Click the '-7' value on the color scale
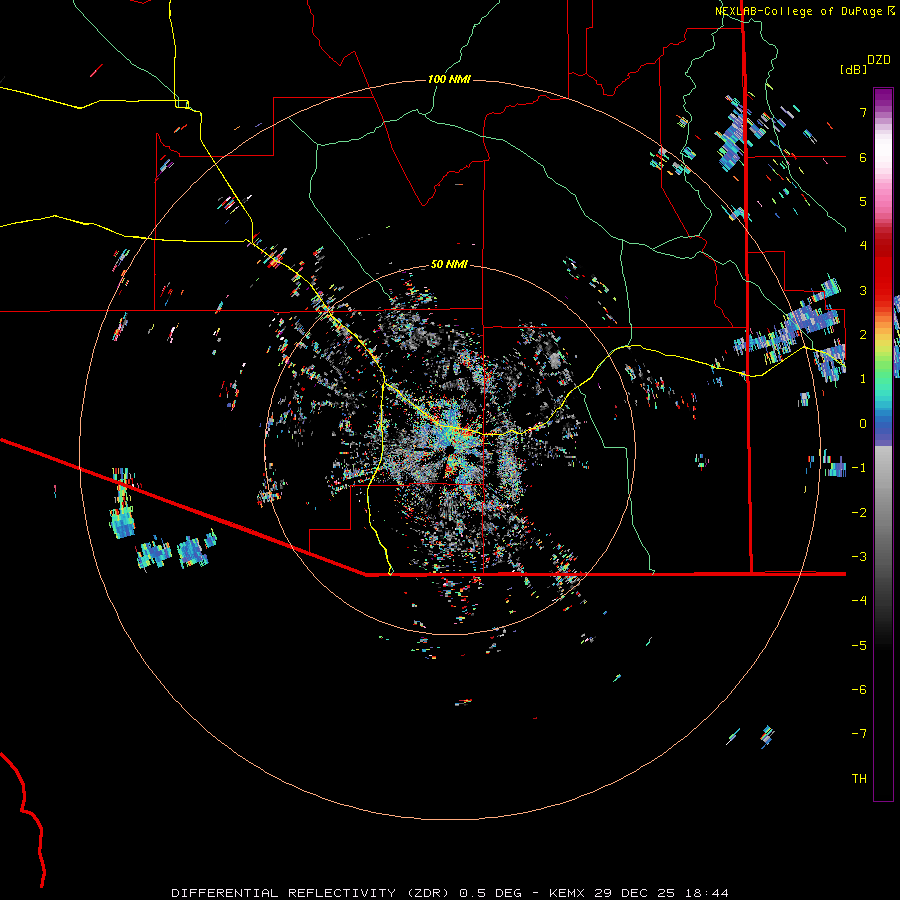Viewport: 900px width, 900px height. click(859, 734)
